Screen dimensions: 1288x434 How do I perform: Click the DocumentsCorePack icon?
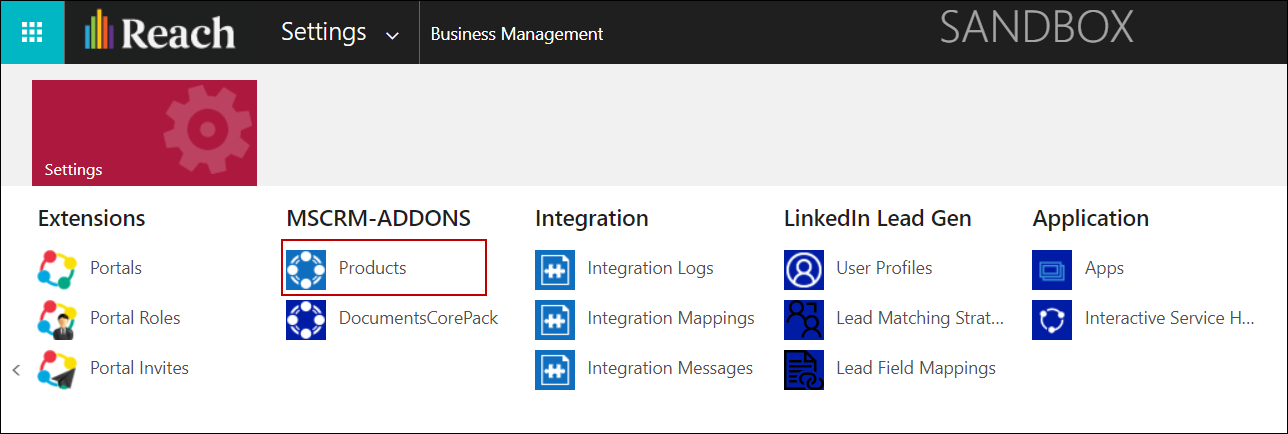tap(306, 319)
